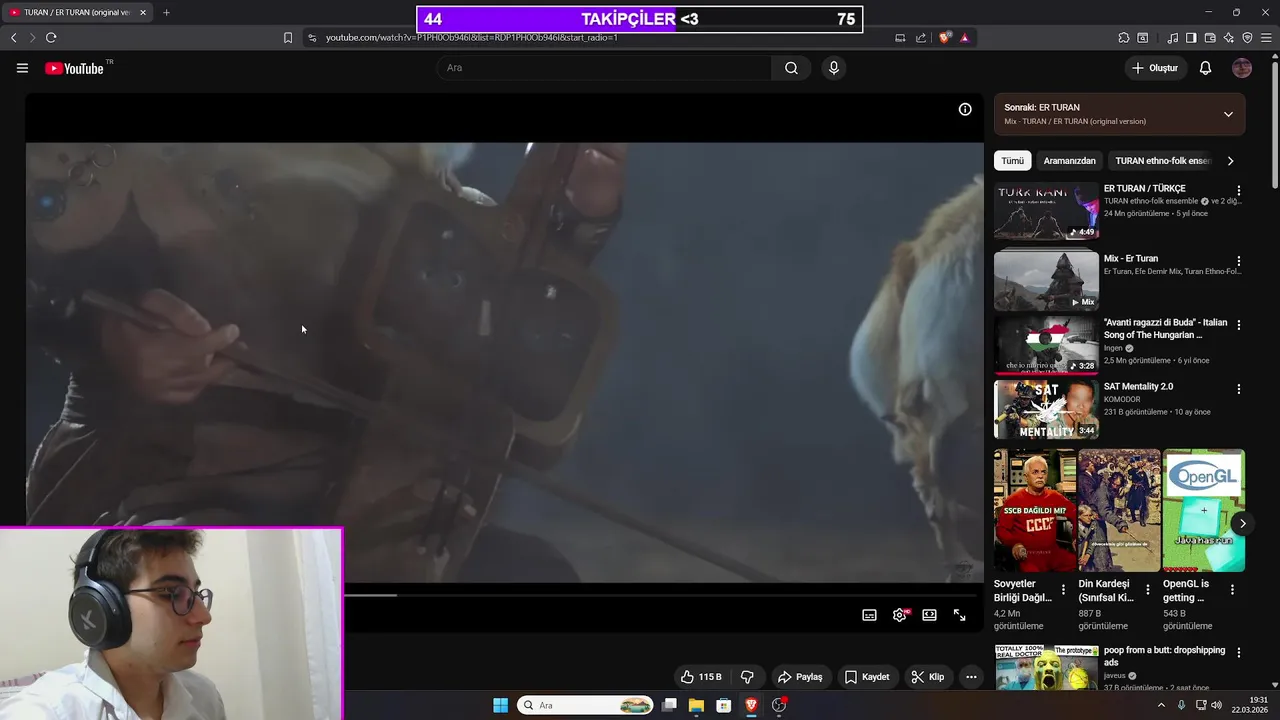Open options for Din Kardeşi short
Image resolution: width=1280 pixels, height=720 pixels.
(x=1148, y=590)
